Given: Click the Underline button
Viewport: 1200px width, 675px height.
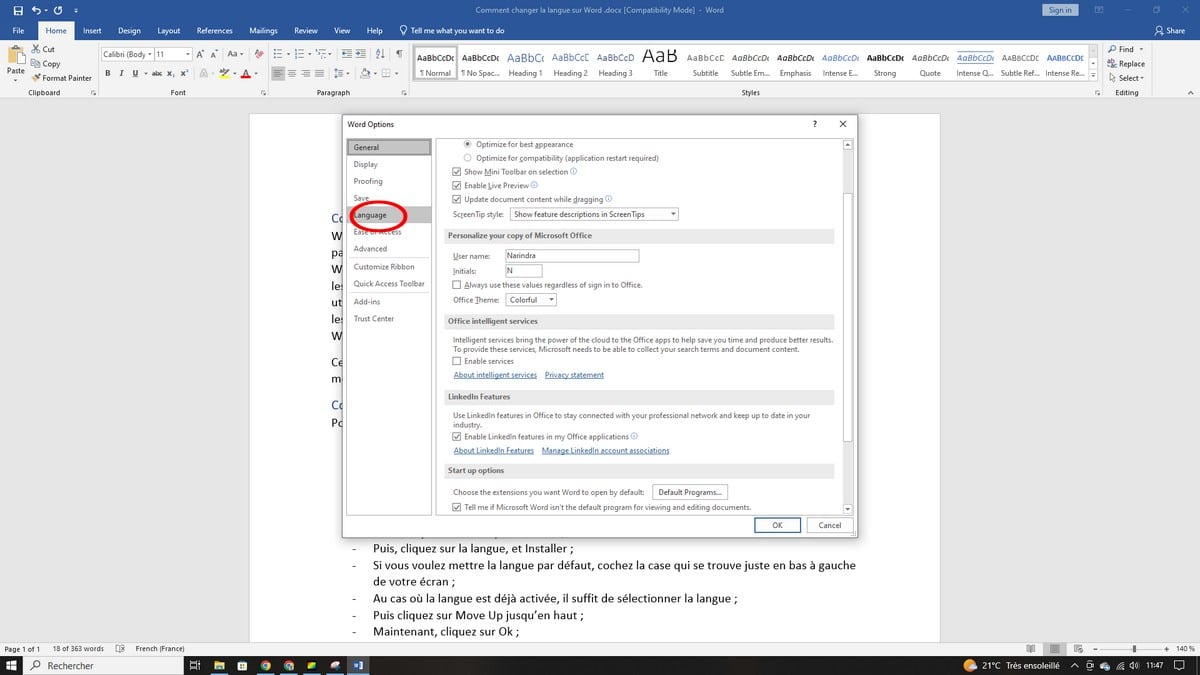Looking at the screenshot, I should (134, 73).
